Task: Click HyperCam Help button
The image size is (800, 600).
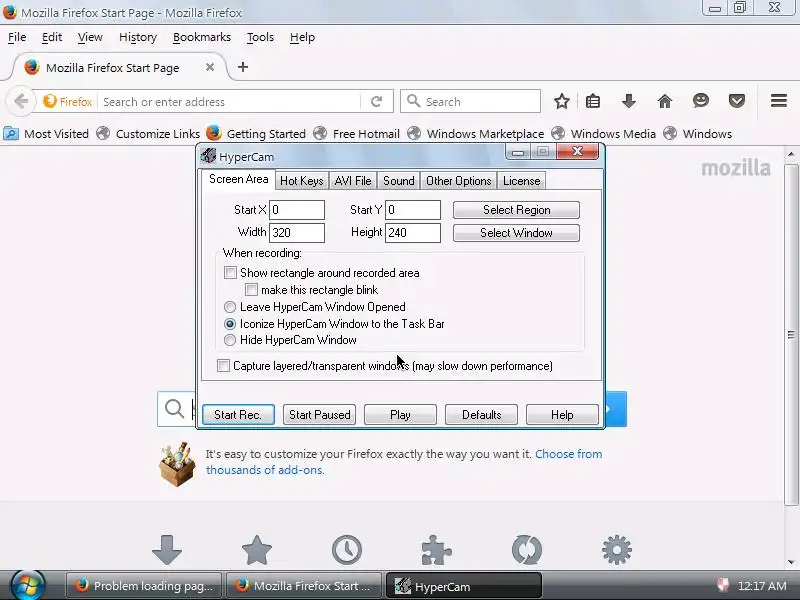Action: (562, 414)
